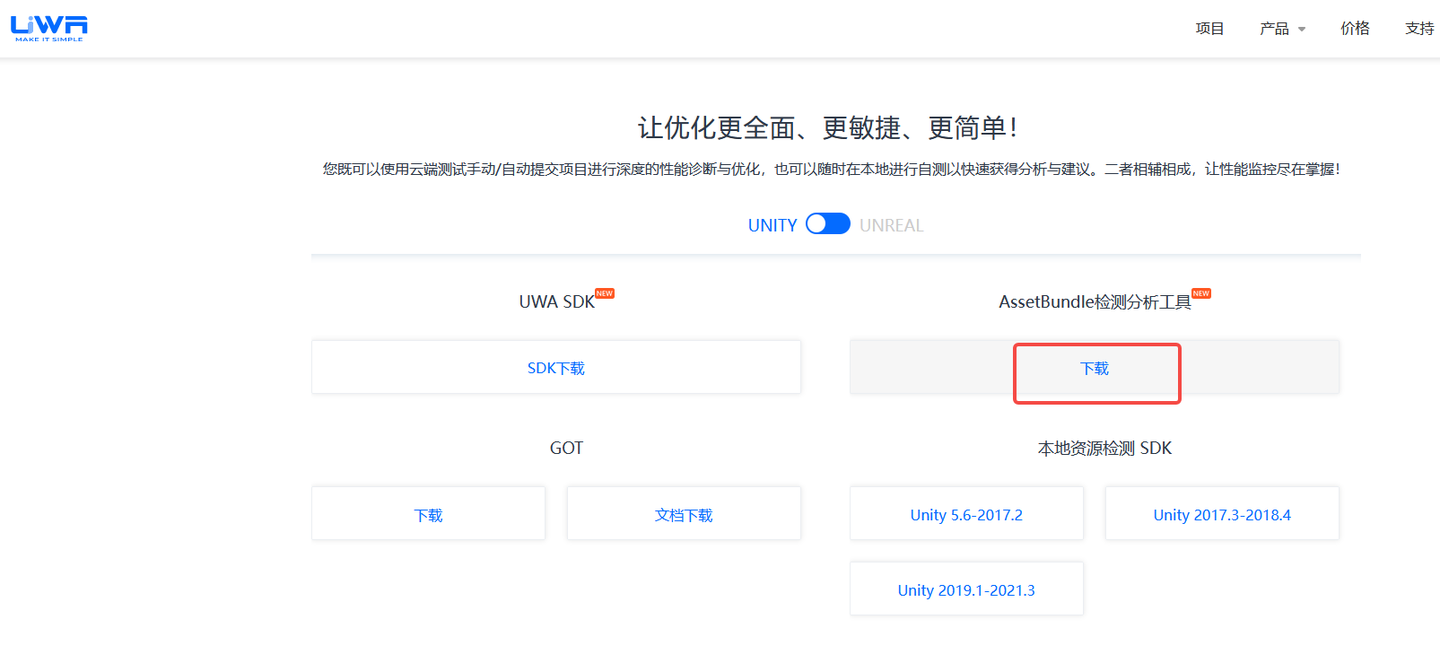This screenshot has height=663, width=1440.
Task: Select the UNITY label
Action: coord(772,225)
